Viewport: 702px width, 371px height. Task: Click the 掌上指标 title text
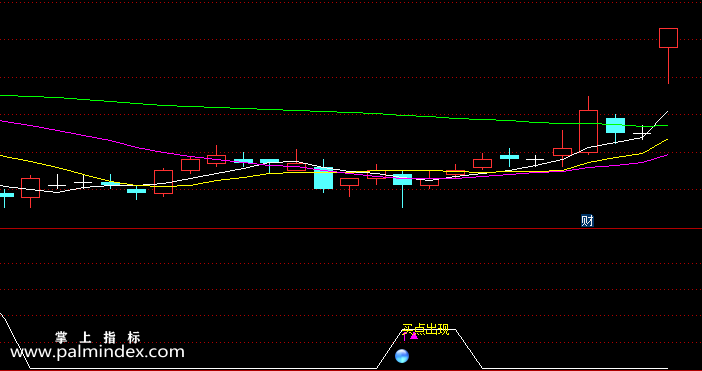click(x=98, y=337)
